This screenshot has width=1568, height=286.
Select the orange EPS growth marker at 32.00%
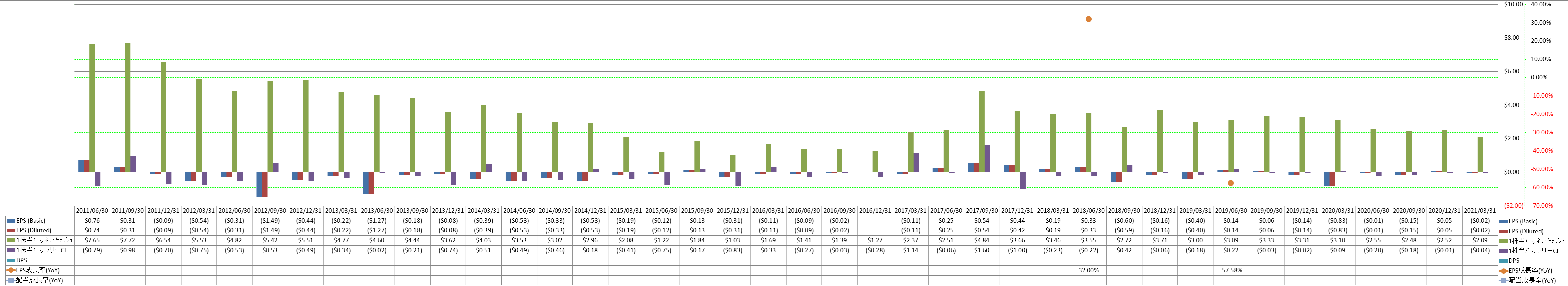pyautogui.click(x=1088, y=19)
